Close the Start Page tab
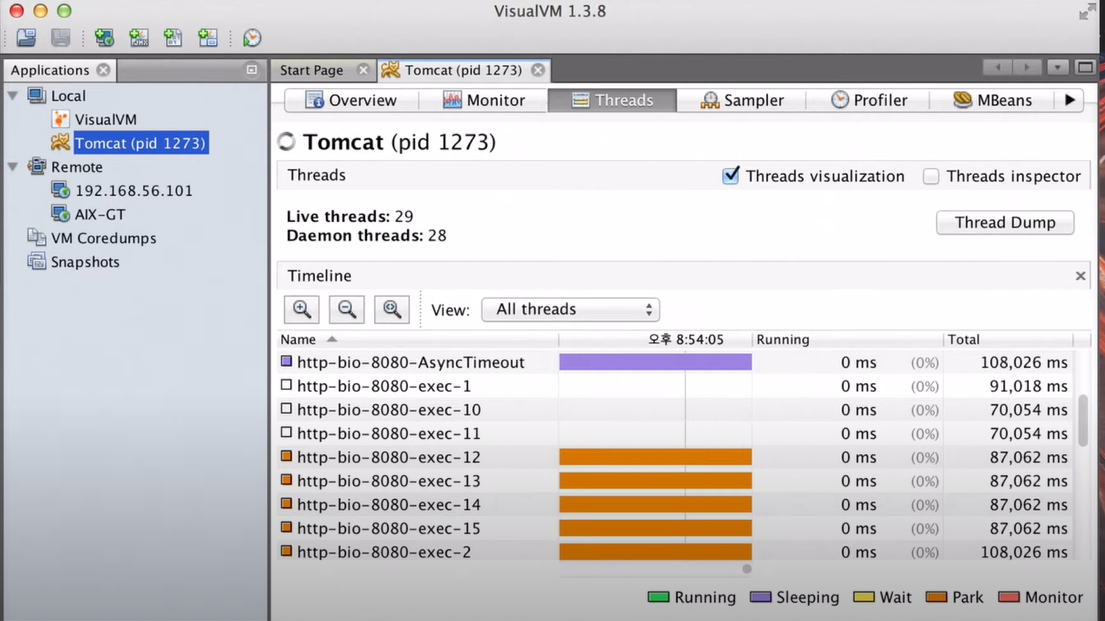The height and width of the screenshot is (621, 1105). point(363,70)
